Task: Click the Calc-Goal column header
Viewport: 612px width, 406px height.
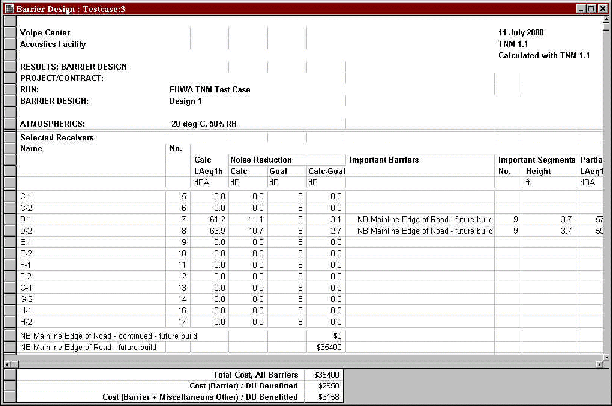Action: tap(326, 171)
